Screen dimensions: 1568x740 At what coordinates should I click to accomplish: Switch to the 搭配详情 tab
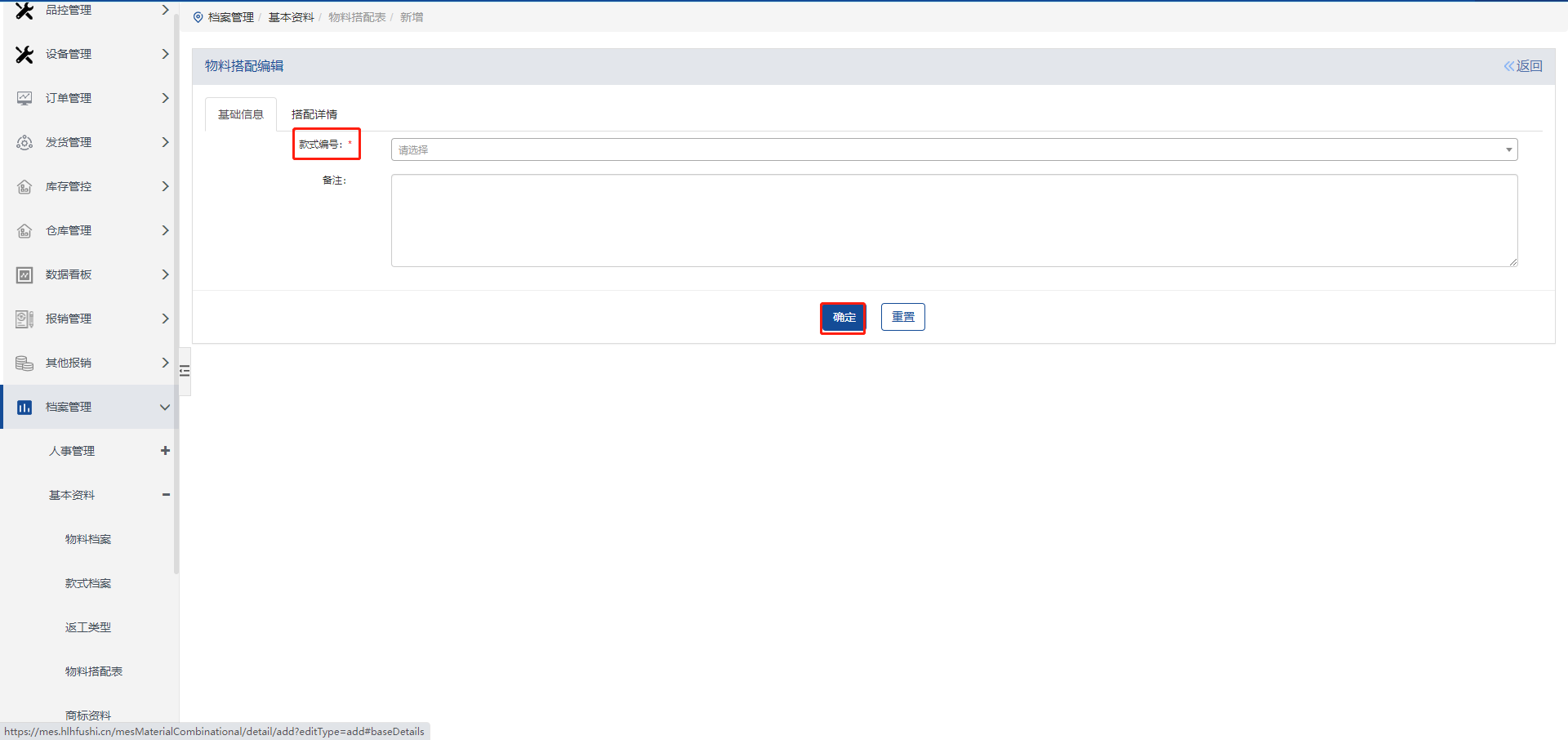point(314,114)
